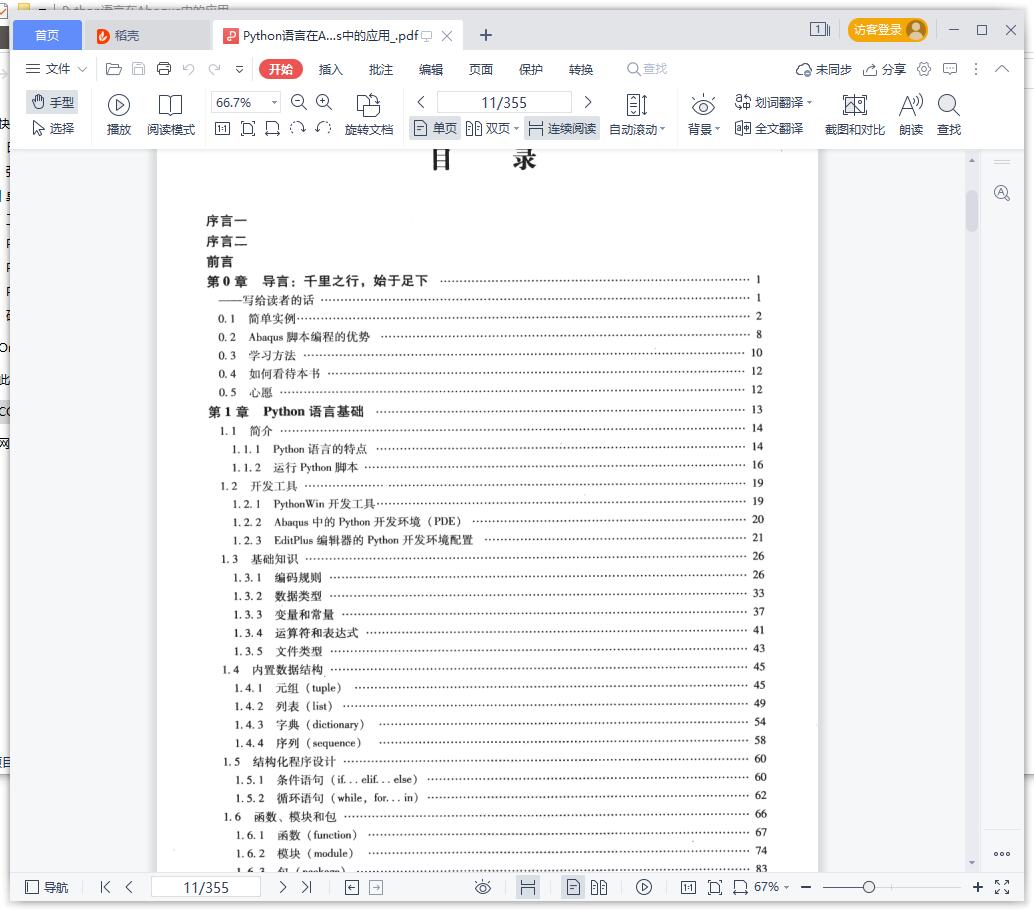Open the background (背景) dropdown
The width and height of the screenshot is (1034, 911).
point(703,129)
